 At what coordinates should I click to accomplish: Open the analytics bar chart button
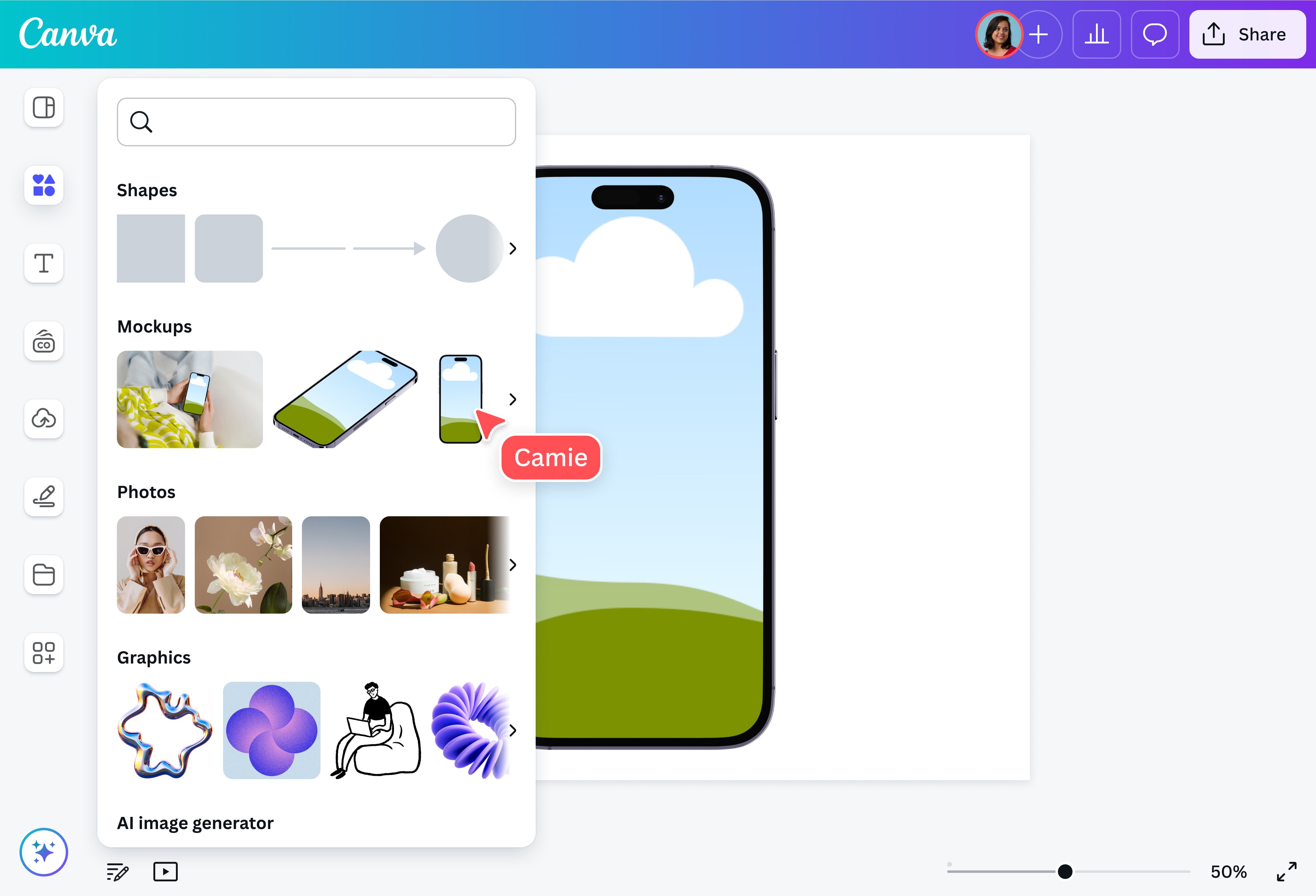tap(1096, 34)
